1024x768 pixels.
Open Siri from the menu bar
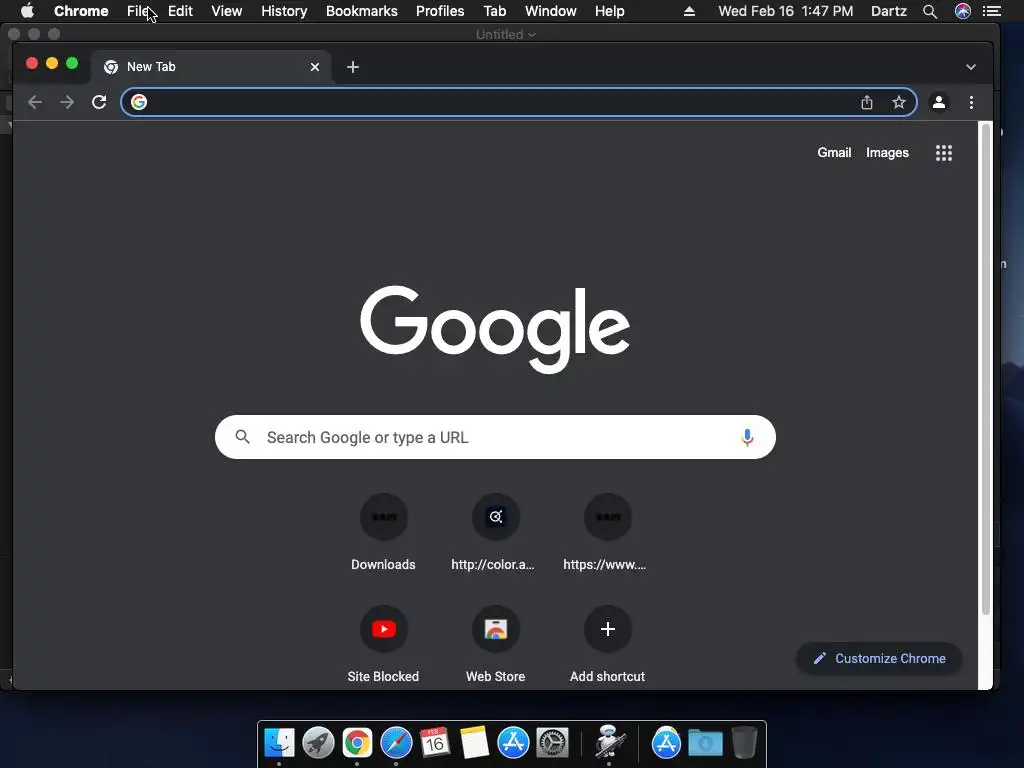(x=963, y=11)
